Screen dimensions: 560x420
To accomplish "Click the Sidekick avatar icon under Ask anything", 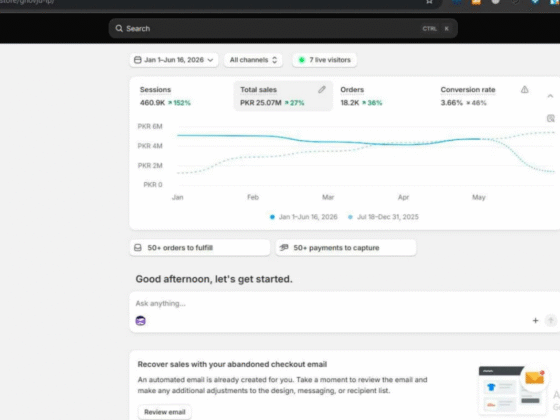I will (140, 321).
